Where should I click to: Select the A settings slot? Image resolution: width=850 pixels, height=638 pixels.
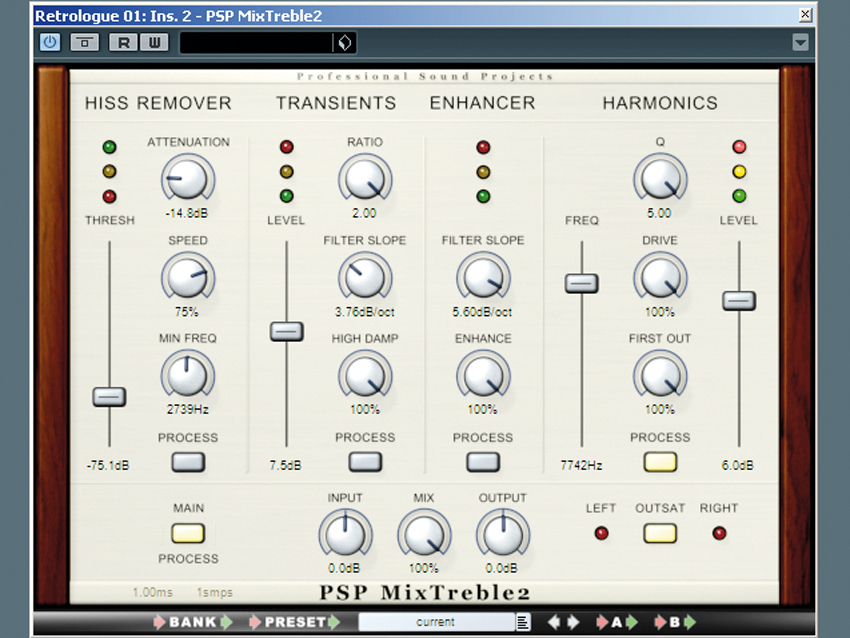617,622
